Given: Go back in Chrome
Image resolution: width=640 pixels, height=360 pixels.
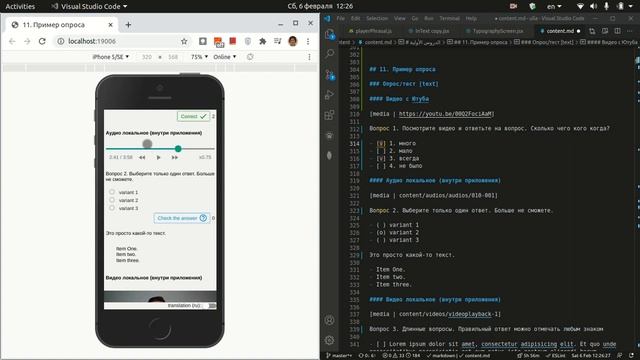Looking at the screenshot, I should pyautogui.click(x=12, y=41).
